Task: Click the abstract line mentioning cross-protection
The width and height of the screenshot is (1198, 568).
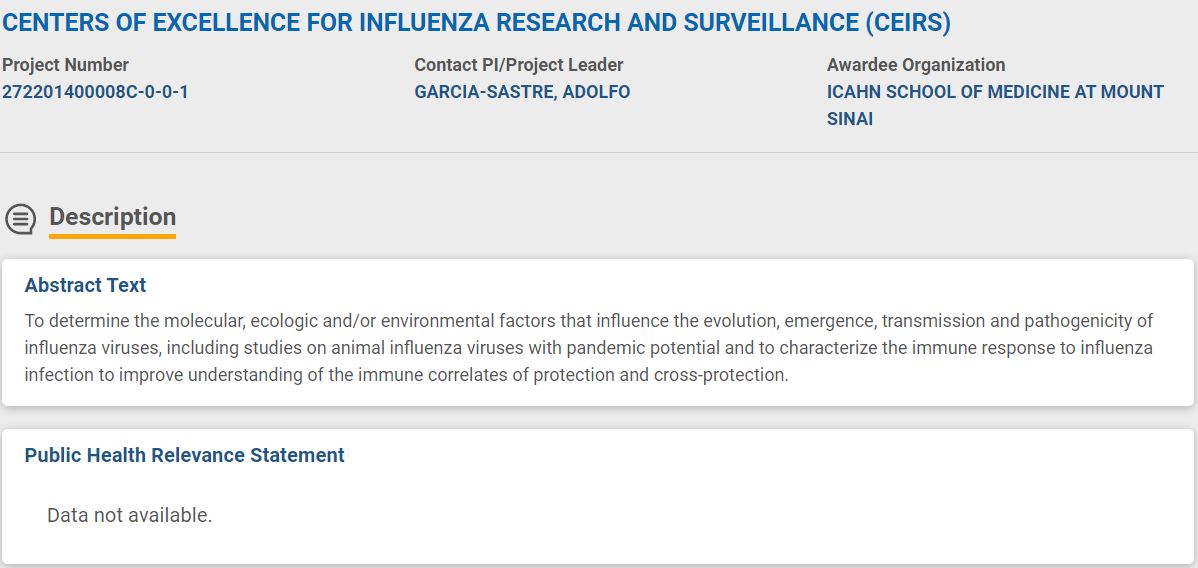Action: pos(406,375)
